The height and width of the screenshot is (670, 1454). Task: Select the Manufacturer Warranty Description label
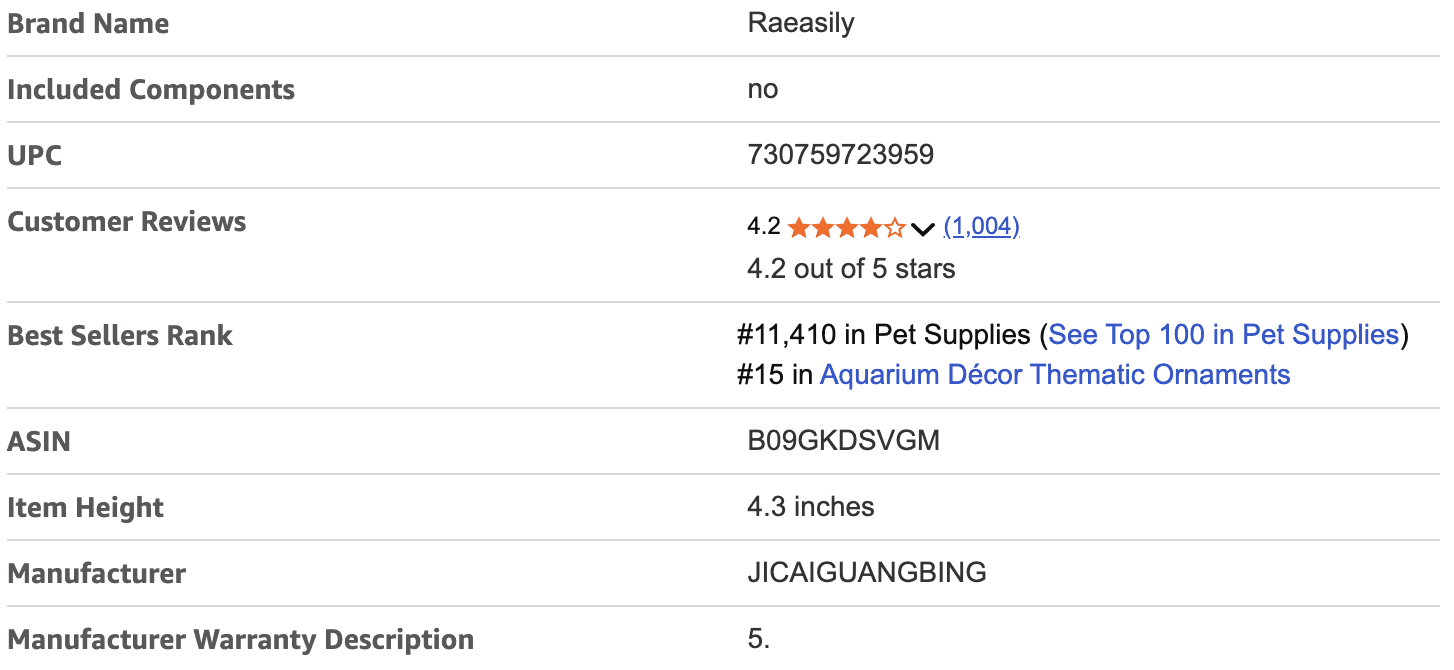click(x=240, y=639)
